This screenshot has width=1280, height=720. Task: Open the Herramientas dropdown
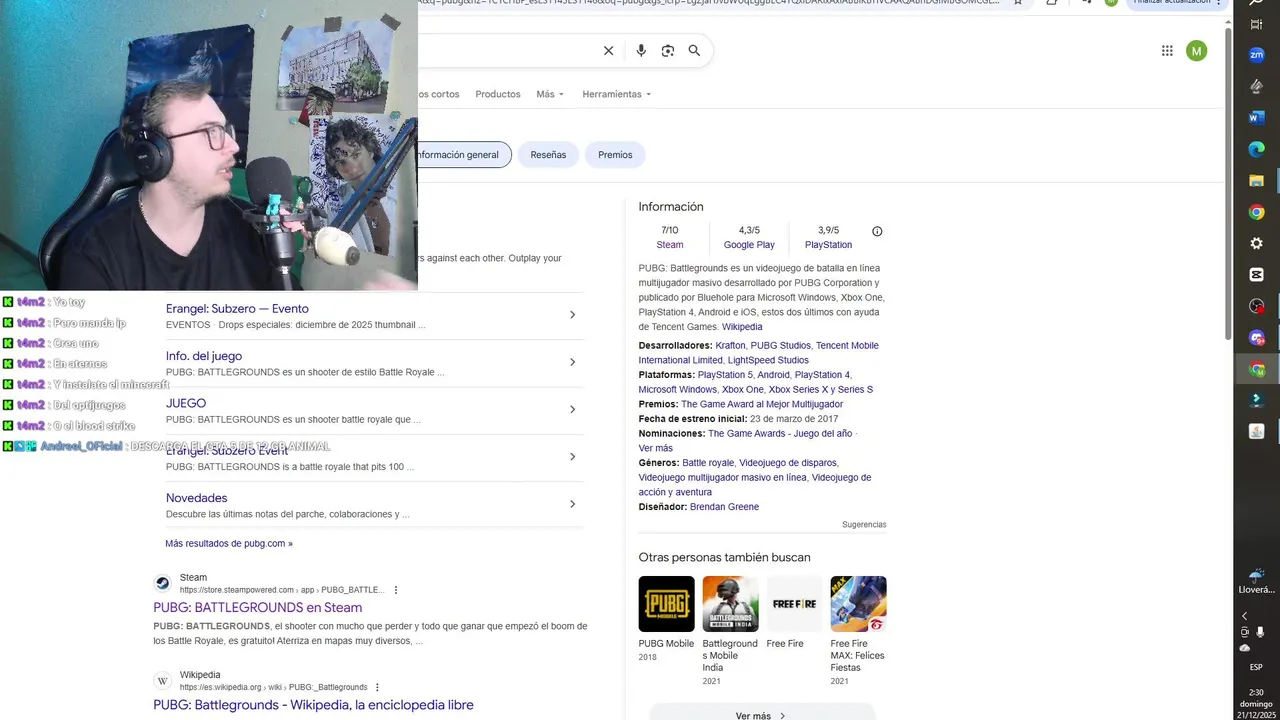point(617,94)
